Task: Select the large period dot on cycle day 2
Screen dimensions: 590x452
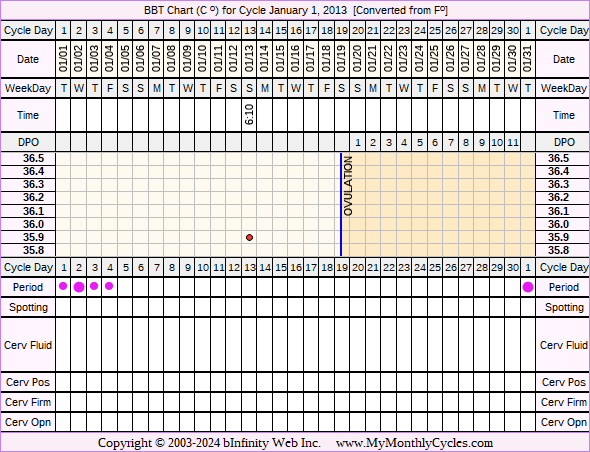Action: [79, 287]
